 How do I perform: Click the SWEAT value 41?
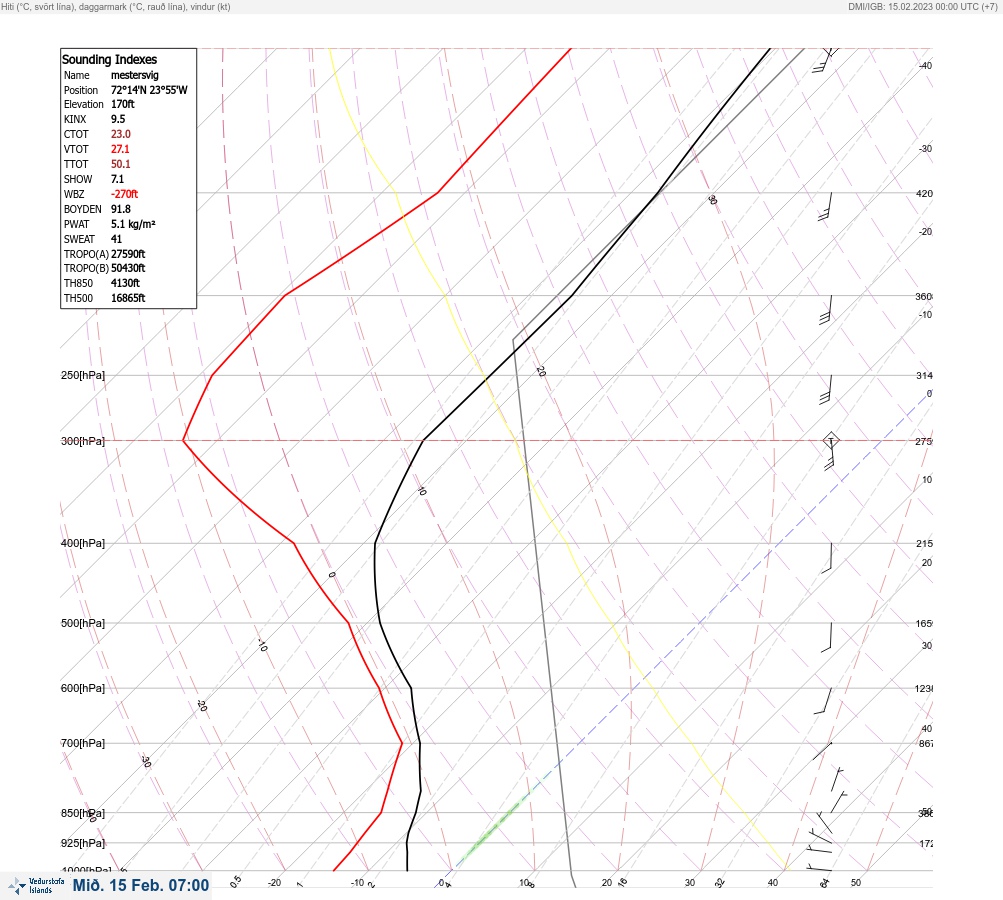pos(116,239)
